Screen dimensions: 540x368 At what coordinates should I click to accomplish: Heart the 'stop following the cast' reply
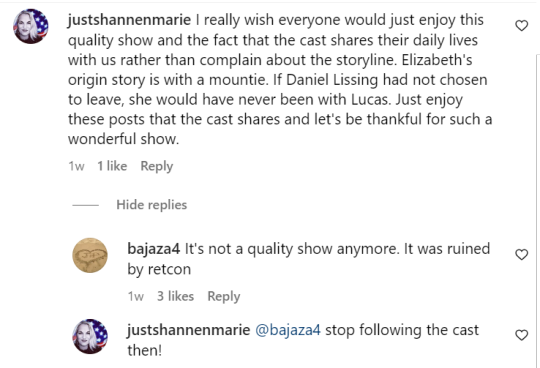(x=521, y=335)
